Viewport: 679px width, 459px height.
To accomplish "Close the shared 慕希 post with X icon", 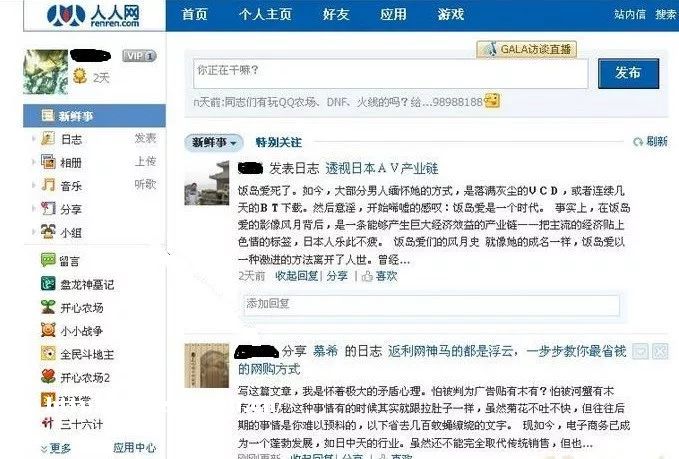I will click(660, 351).
